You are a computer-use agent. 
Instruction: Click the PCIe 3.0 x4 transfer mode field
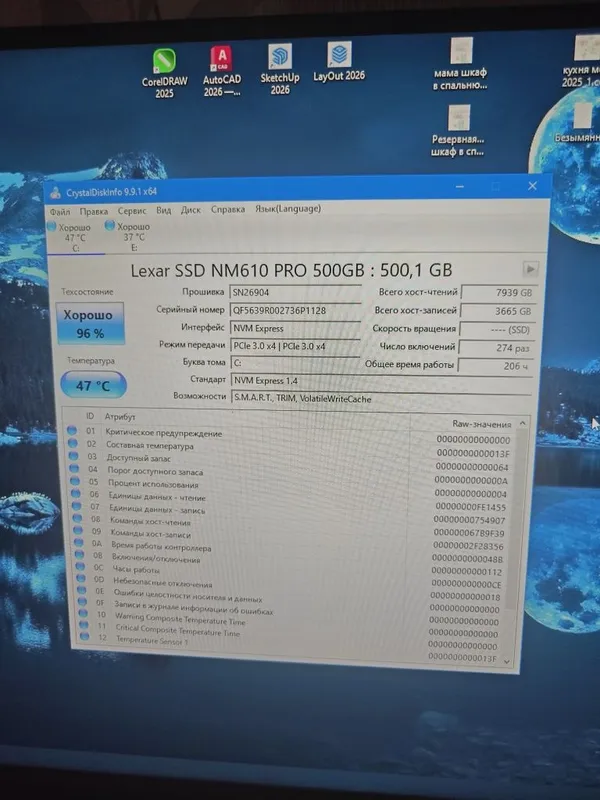295,346
